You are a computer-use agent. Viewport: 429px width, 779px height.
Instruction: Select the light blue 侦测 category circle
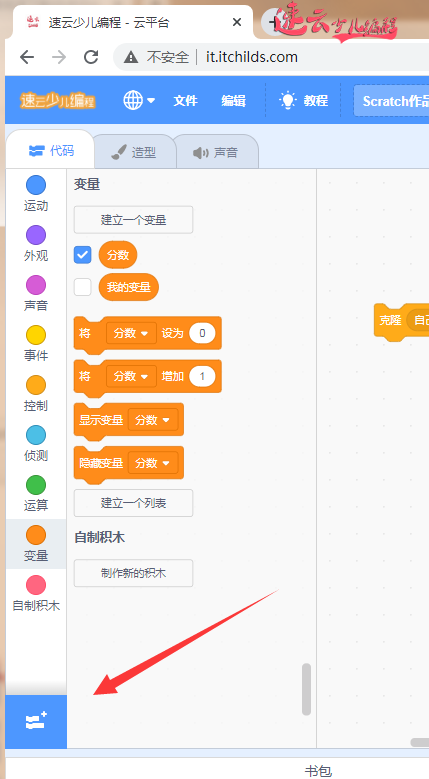[36, 435]
